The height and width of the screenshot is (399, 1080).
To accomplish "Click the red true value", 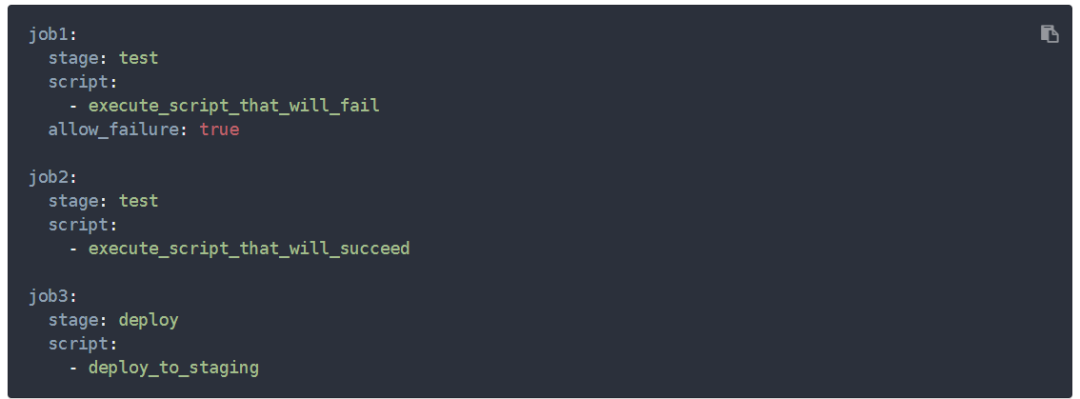I will pyautogui.click(x=219, y=130).
